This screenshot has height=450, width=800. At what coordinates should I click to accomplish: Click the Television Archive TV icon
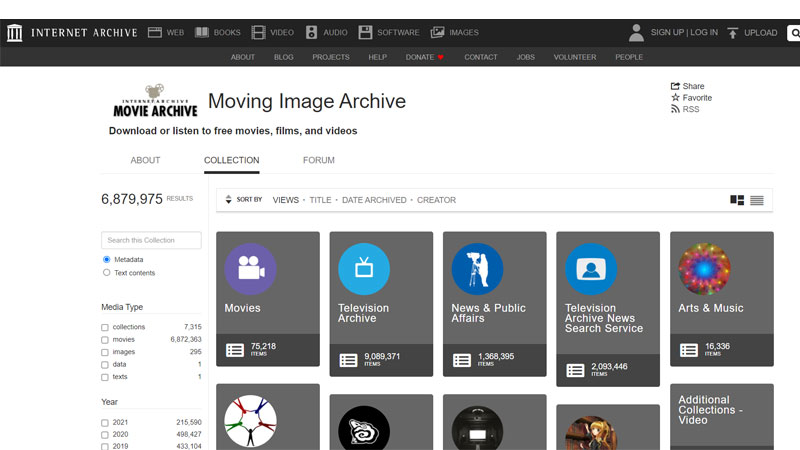[x=364, y=269]
